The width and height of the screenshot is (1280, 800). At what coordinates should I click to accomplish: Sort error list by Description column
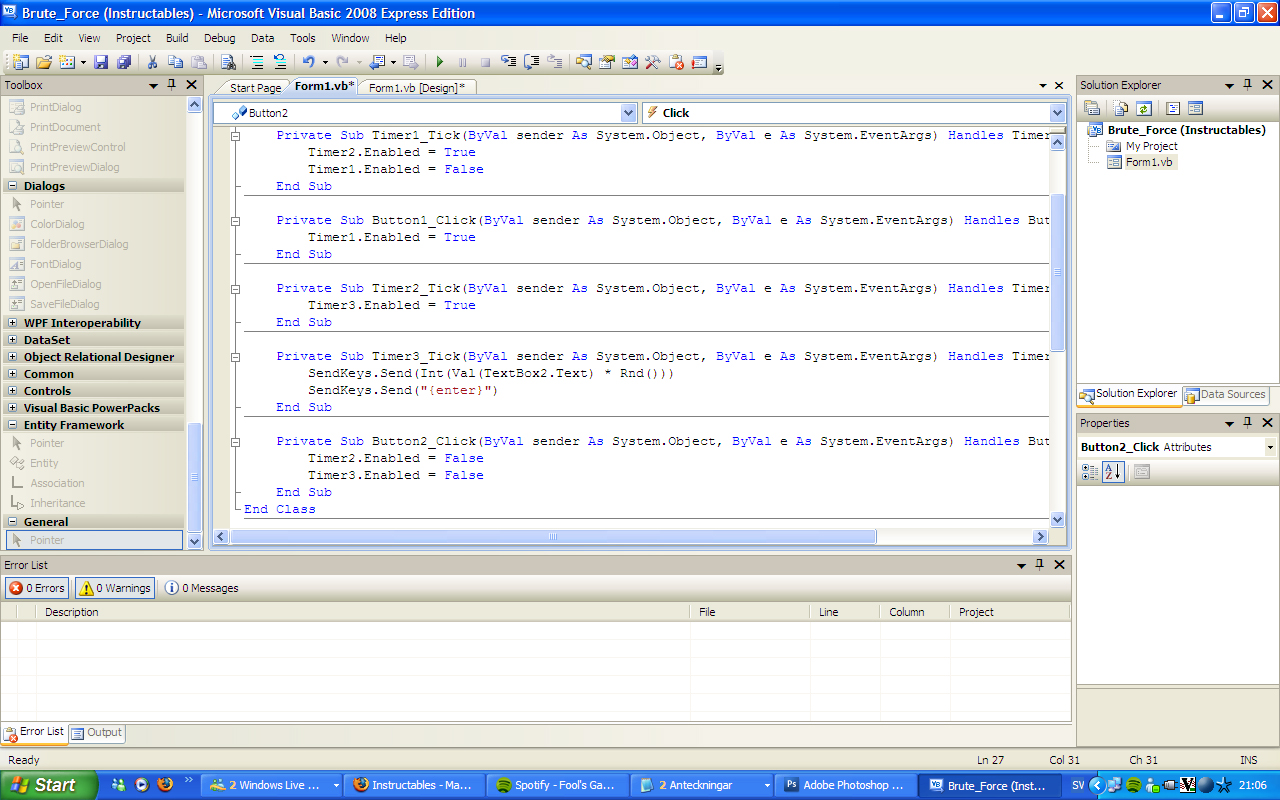coord(363,612)
